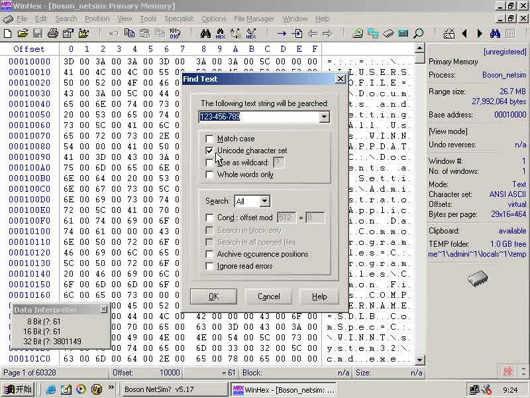Enable the Use as wildcard checkbox
The height and width of the screenshot is (398, 530).
(209, 163)
